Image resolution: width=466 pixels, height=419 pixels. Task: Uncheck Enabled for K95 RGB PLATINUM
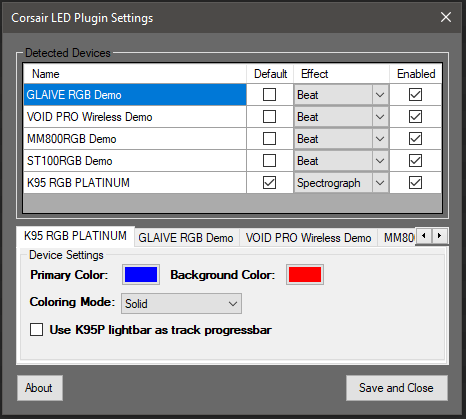(x=415, y=183)
